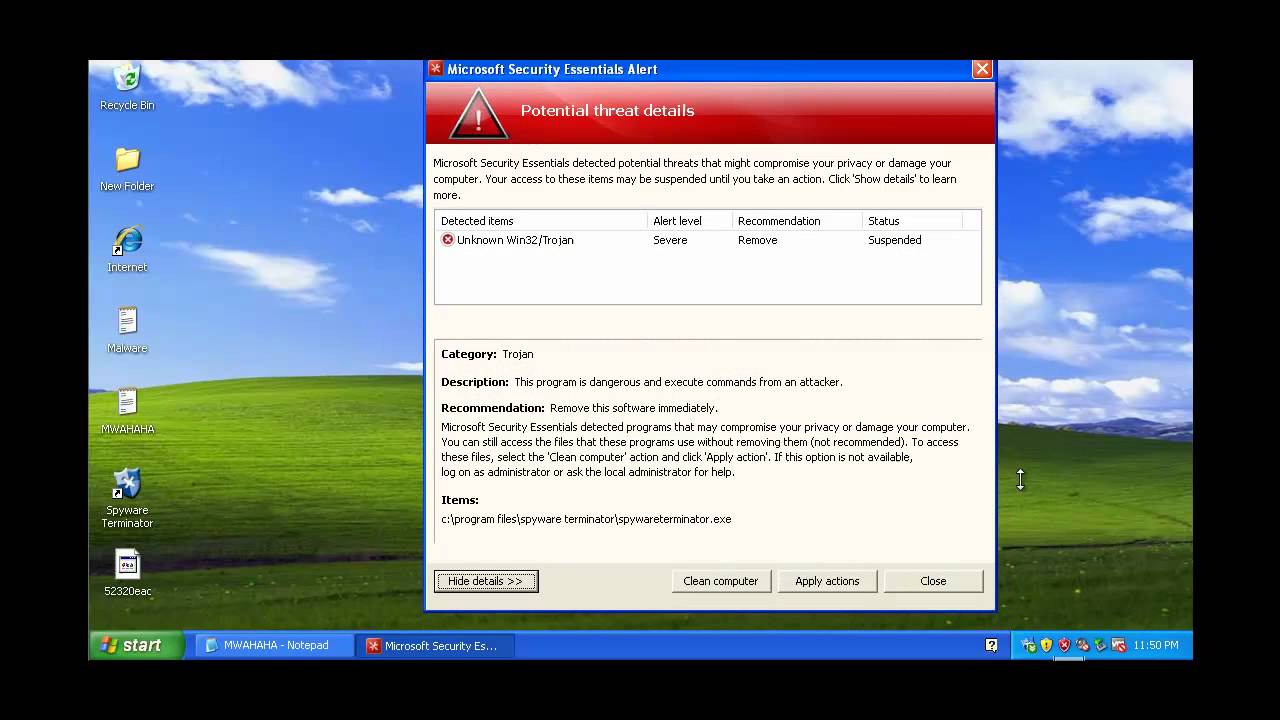Switch to MWAHAHA - Notepad taskbar button

click(275, 646)
